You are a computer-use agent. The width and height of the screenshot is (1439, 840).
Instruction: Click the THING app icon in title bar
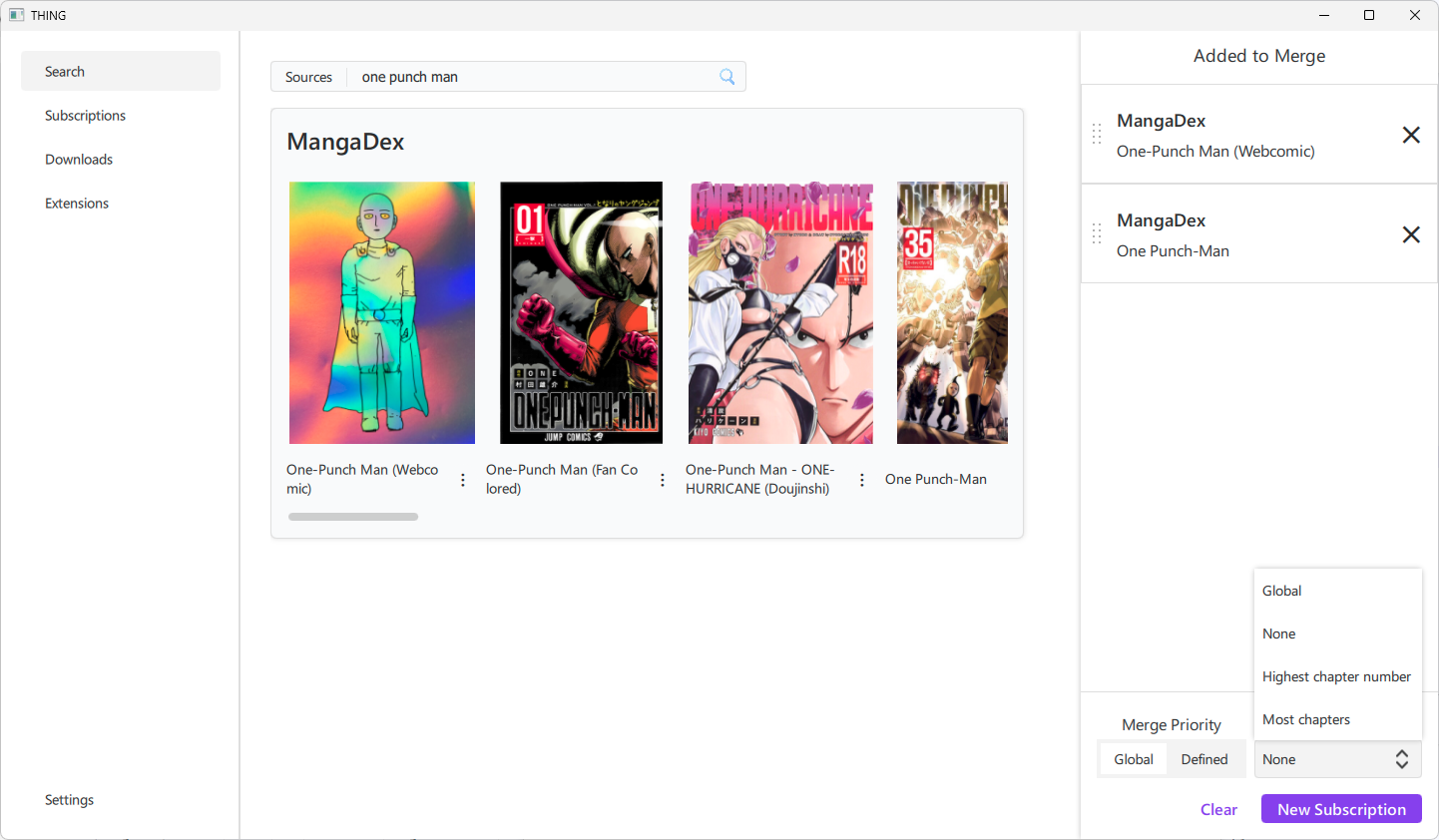click(x=16, y=15)
